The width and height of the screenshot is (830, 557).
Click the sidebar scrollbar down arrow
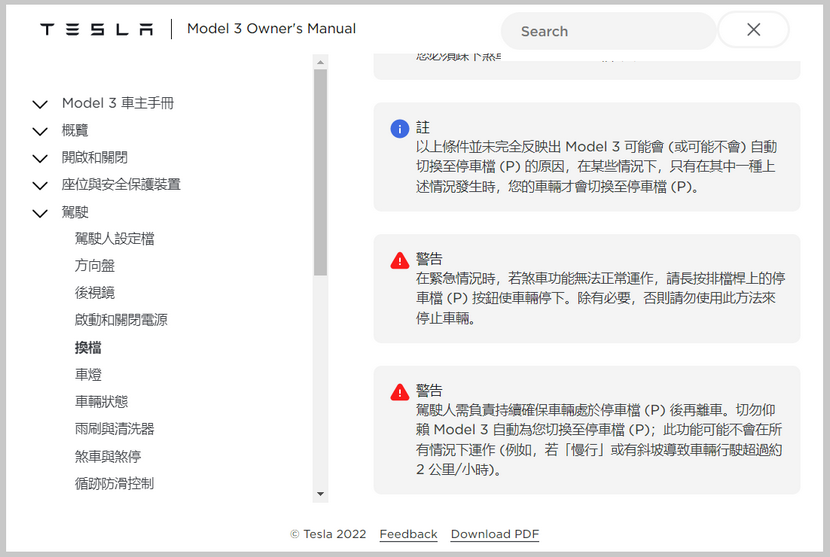click(320, 494)
